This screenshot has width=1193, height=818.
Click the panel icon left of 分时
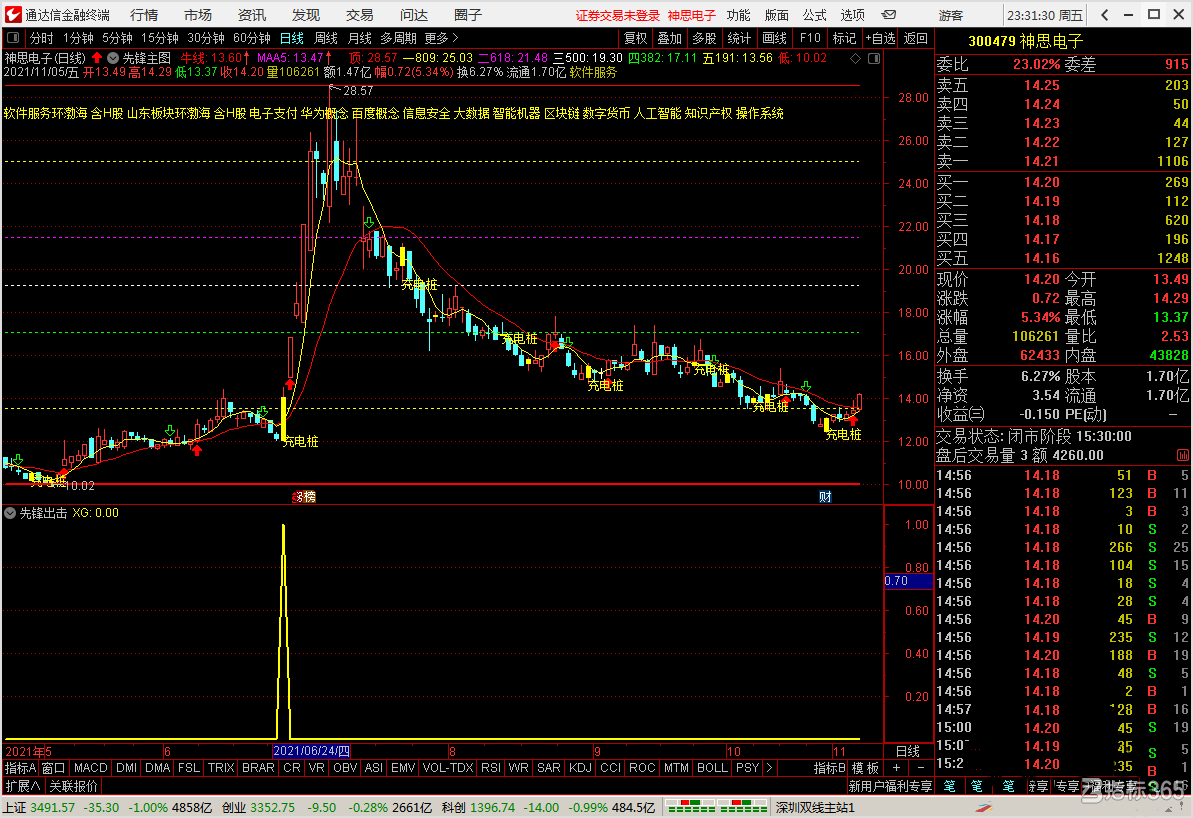(13, 38)
